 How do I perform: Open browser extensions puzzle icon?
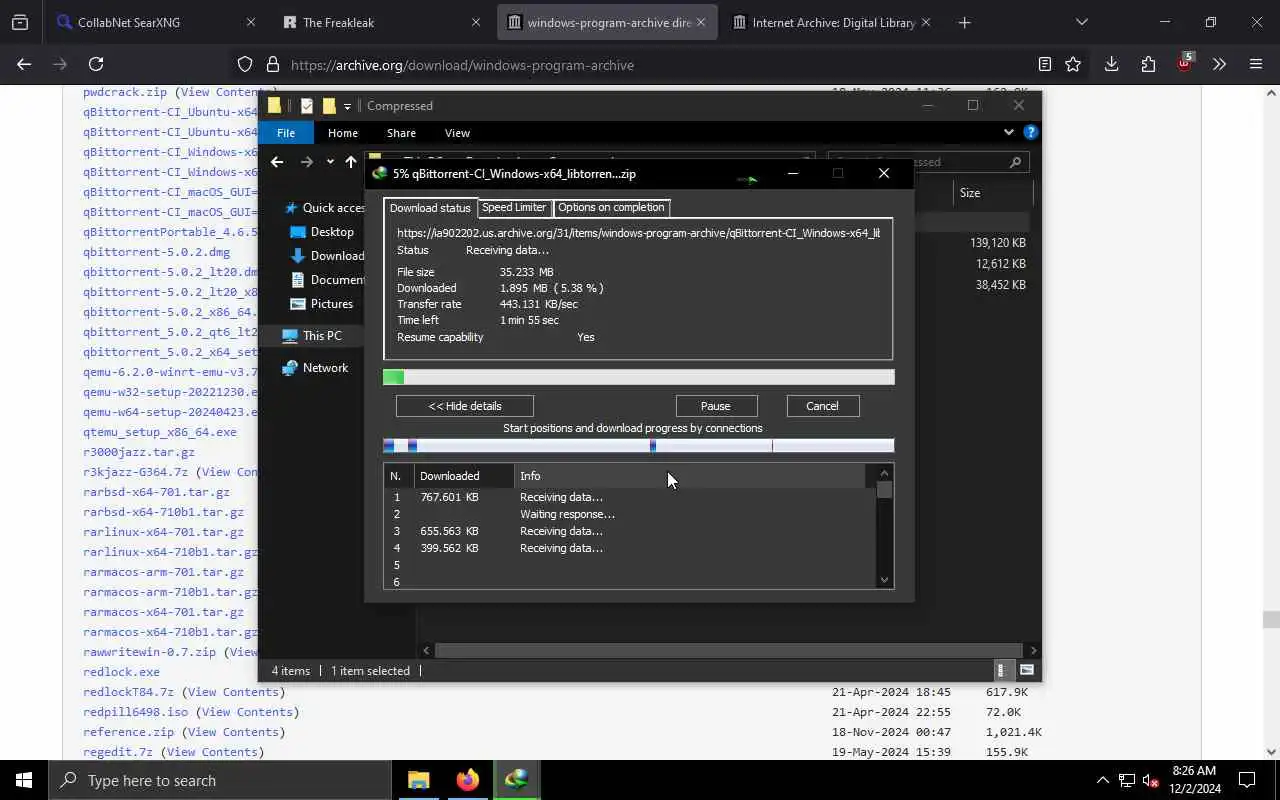(1148, 64)
